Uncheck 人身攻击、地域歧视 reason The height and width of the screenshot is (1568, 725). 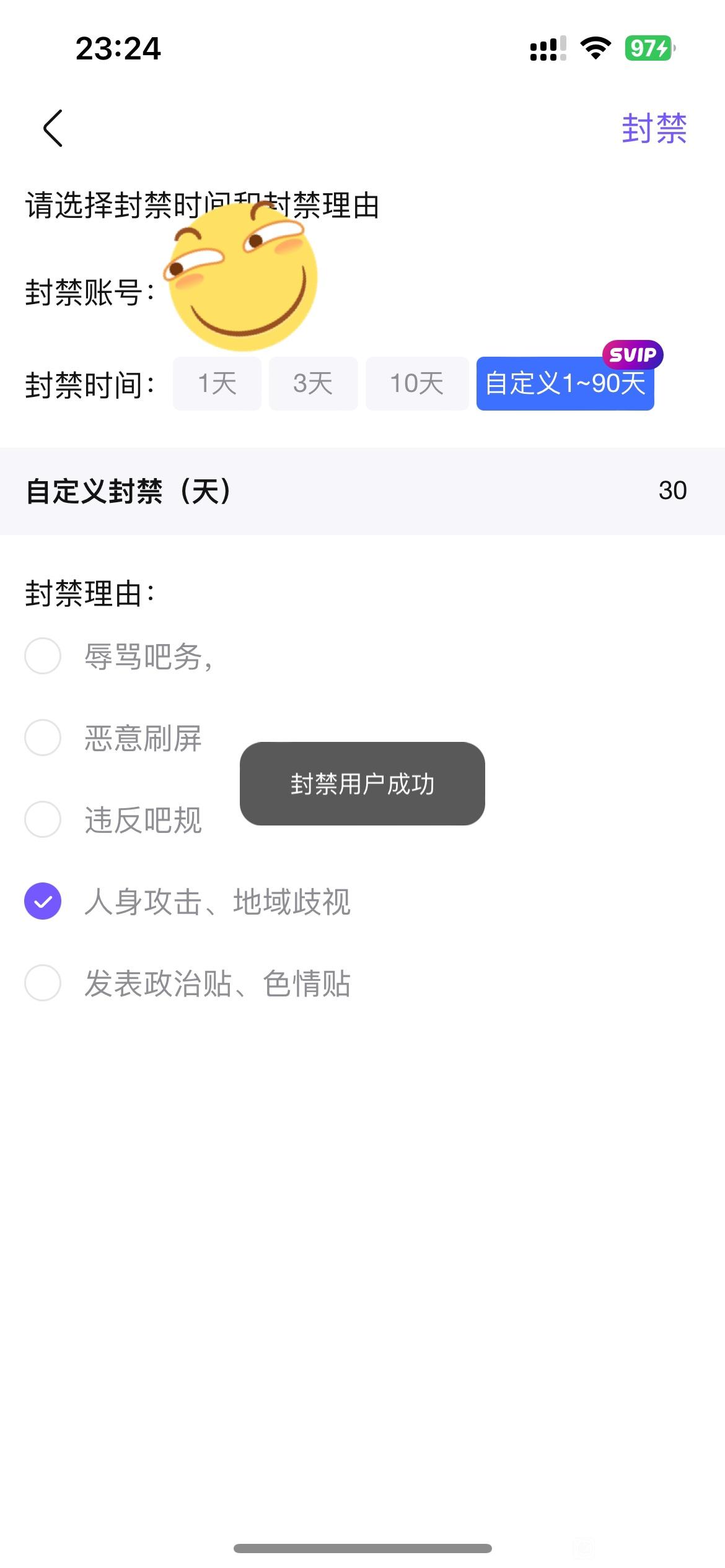click(43, 901)
